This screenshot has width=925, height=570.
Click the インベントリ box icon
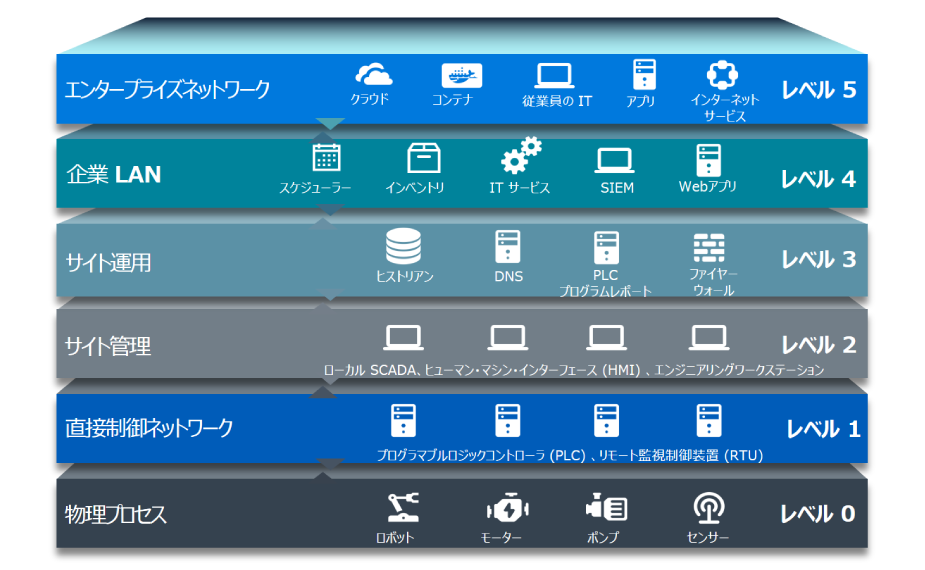click(x=424, y=158)
